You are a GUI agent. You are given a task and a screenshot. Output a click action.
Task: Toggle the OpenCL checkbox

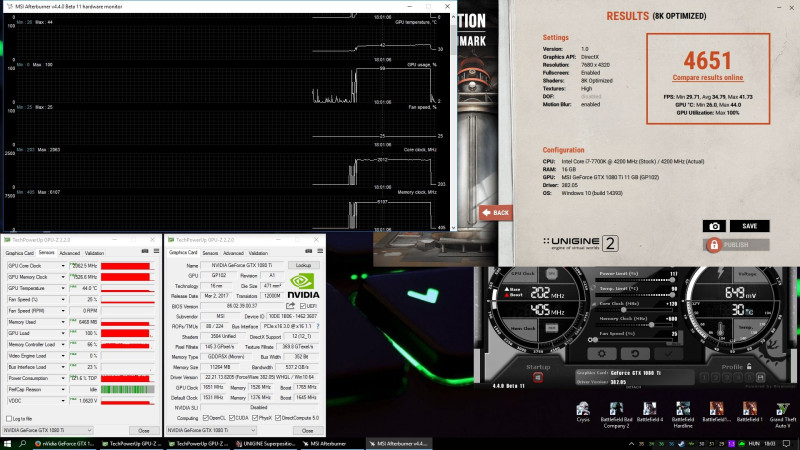point(206,418)
